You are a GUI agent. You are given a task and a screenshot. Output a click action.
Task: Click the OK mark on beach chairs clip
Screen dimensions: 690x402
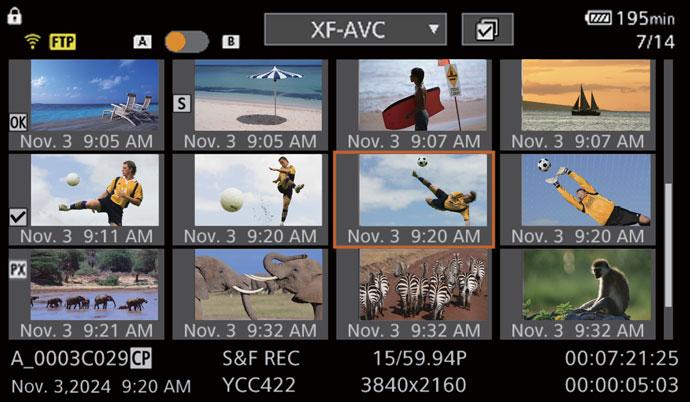click(18, 122)
